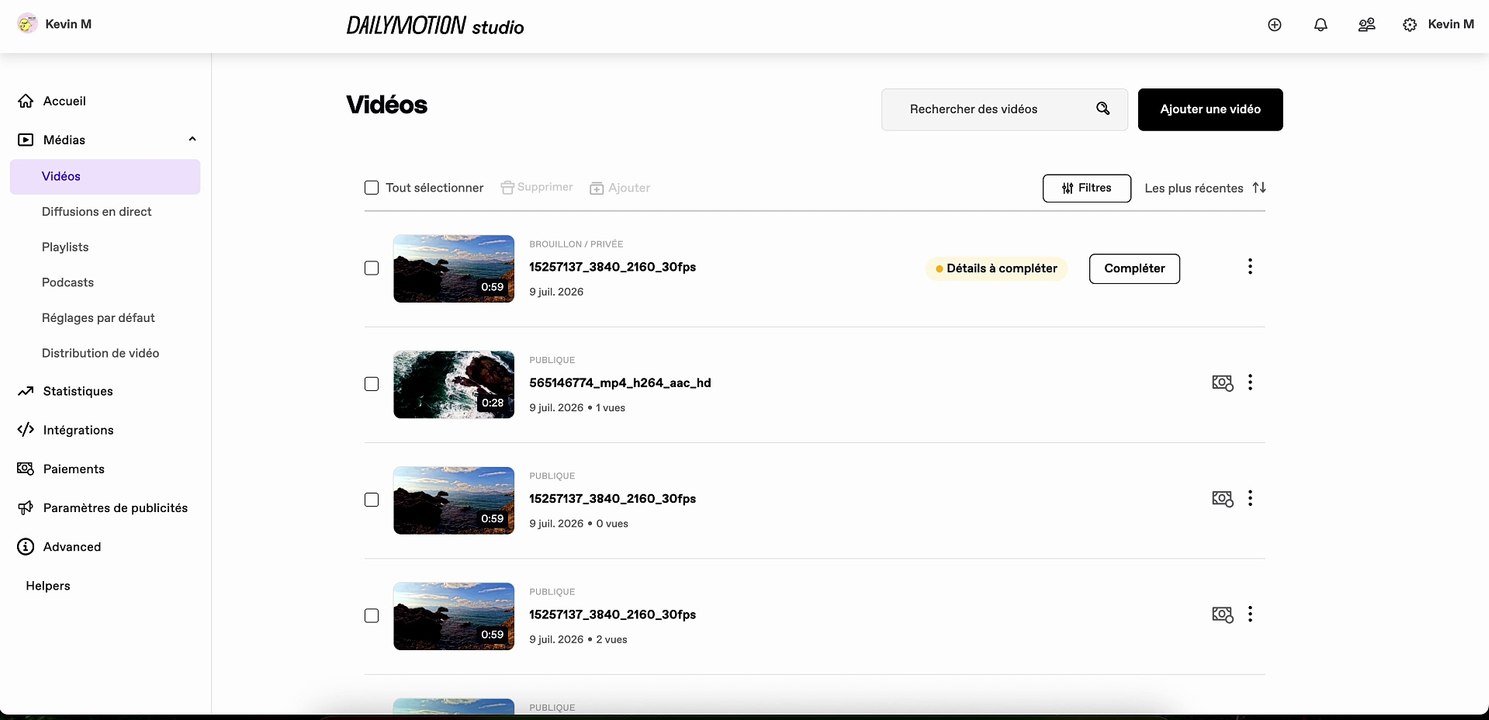
Task: Open Playlists in the sidebar
Action: click(x=65, y=247)
